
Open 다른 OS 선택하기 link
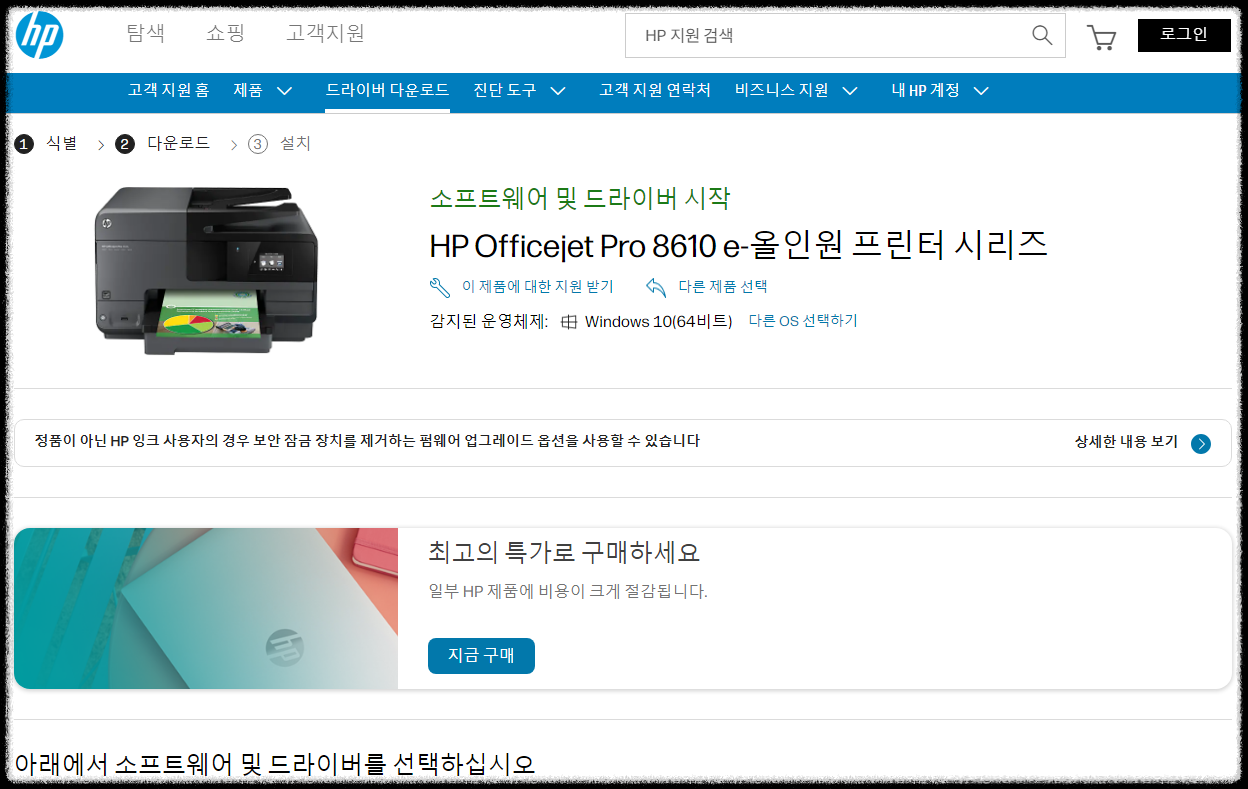[x=805, y=321]
